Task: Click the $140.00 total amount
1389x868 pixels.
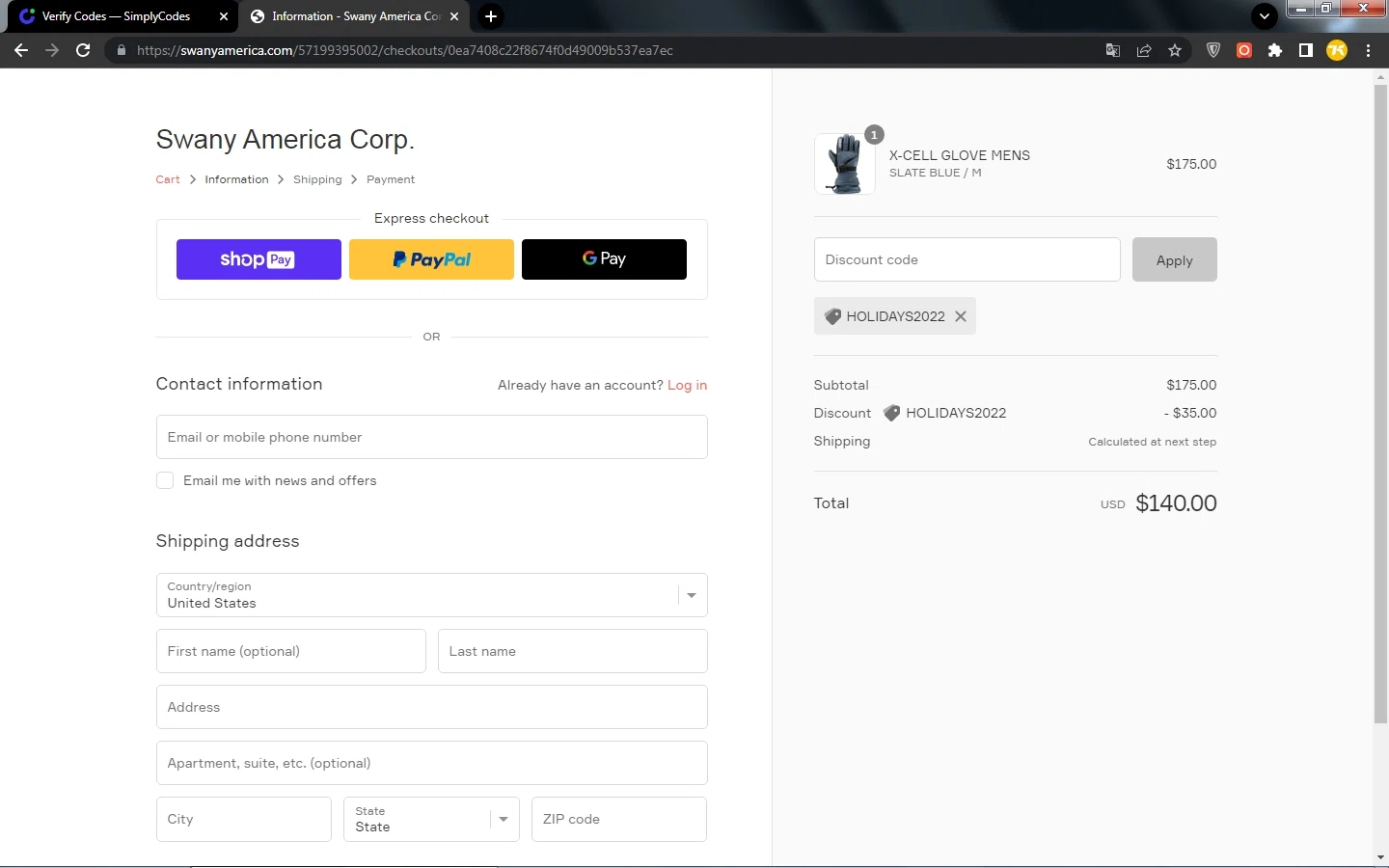Action: pyautogui.click(x=1176, y=503)
